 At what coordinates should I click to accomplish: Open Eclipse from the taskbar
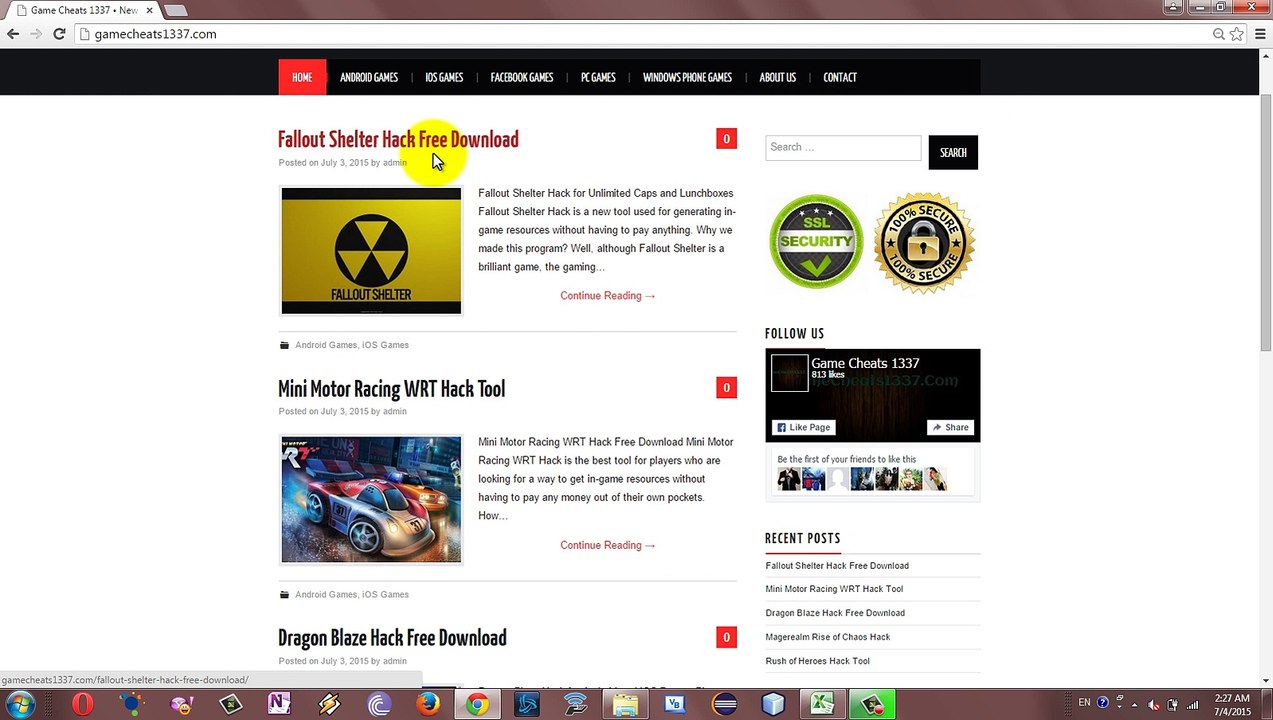pyautogui.click(x=724, y=705)
